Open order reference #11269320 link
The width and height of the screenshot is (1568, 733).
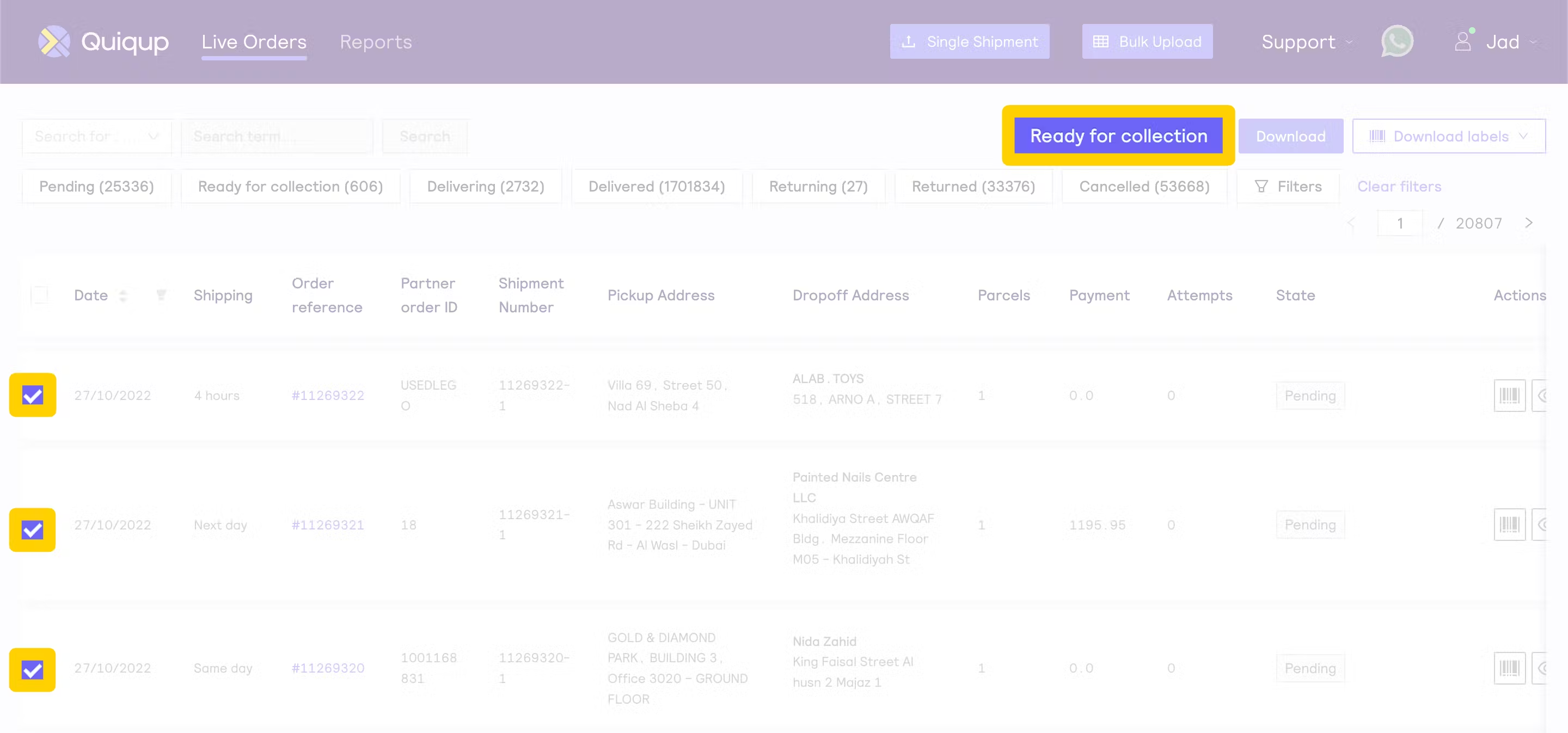(x=327, y=668)
